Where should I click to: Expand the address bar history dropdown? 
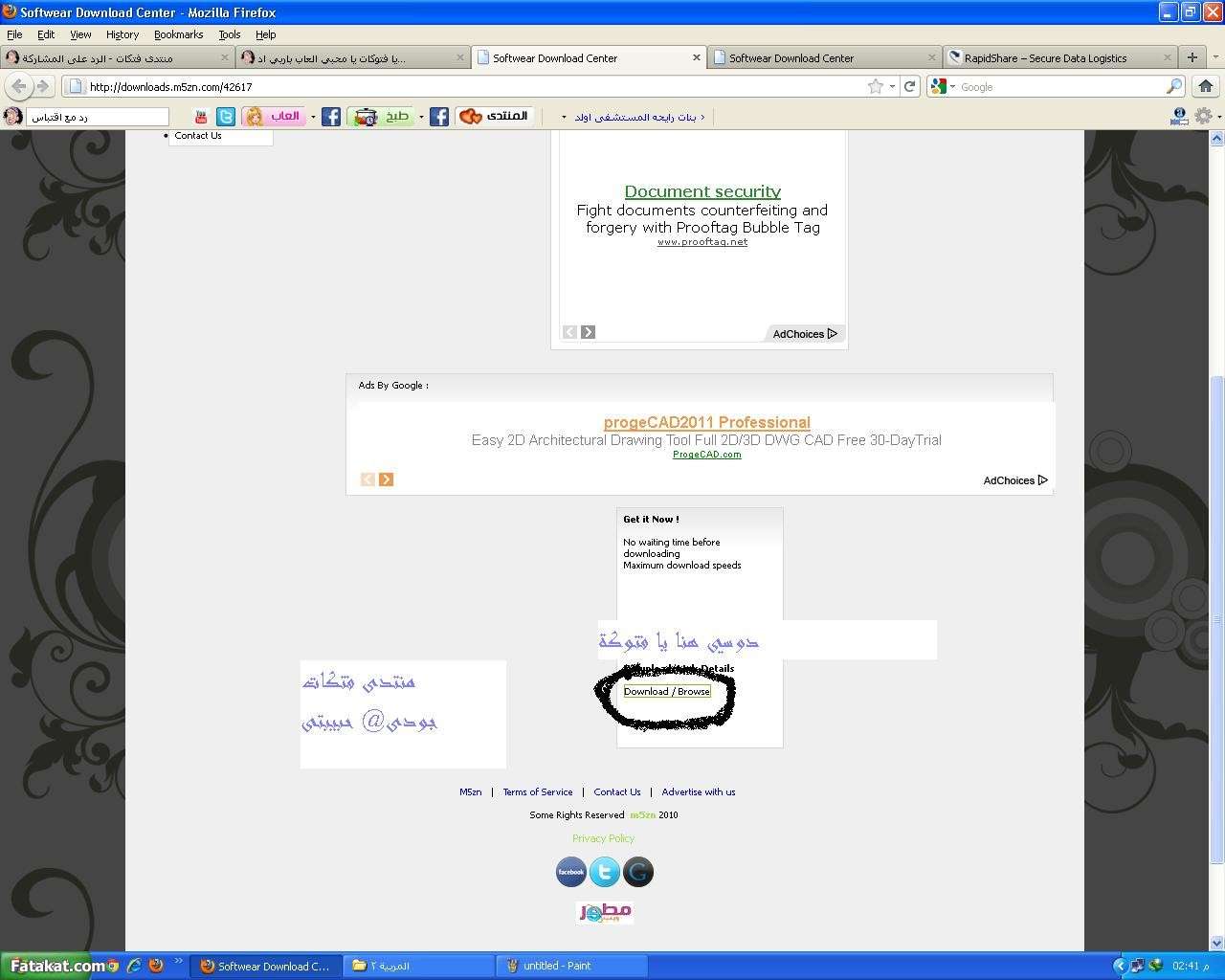[x=892, y=86]
